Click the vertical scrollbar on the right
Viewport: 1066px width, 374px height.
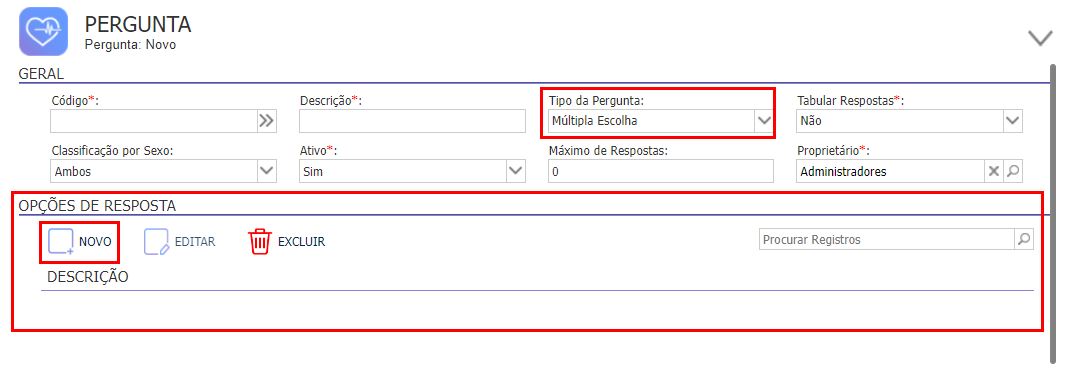pos(1054,211)
